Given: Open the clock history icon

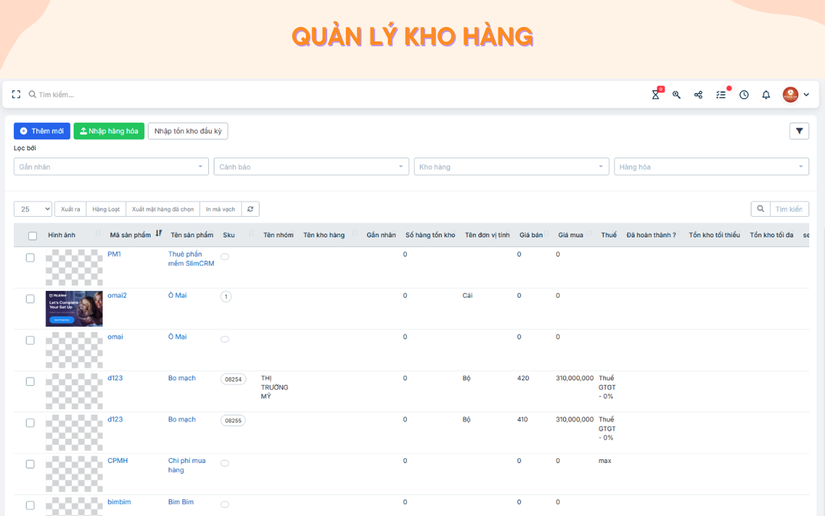Looking at the screenshot, I should [744, 95].
